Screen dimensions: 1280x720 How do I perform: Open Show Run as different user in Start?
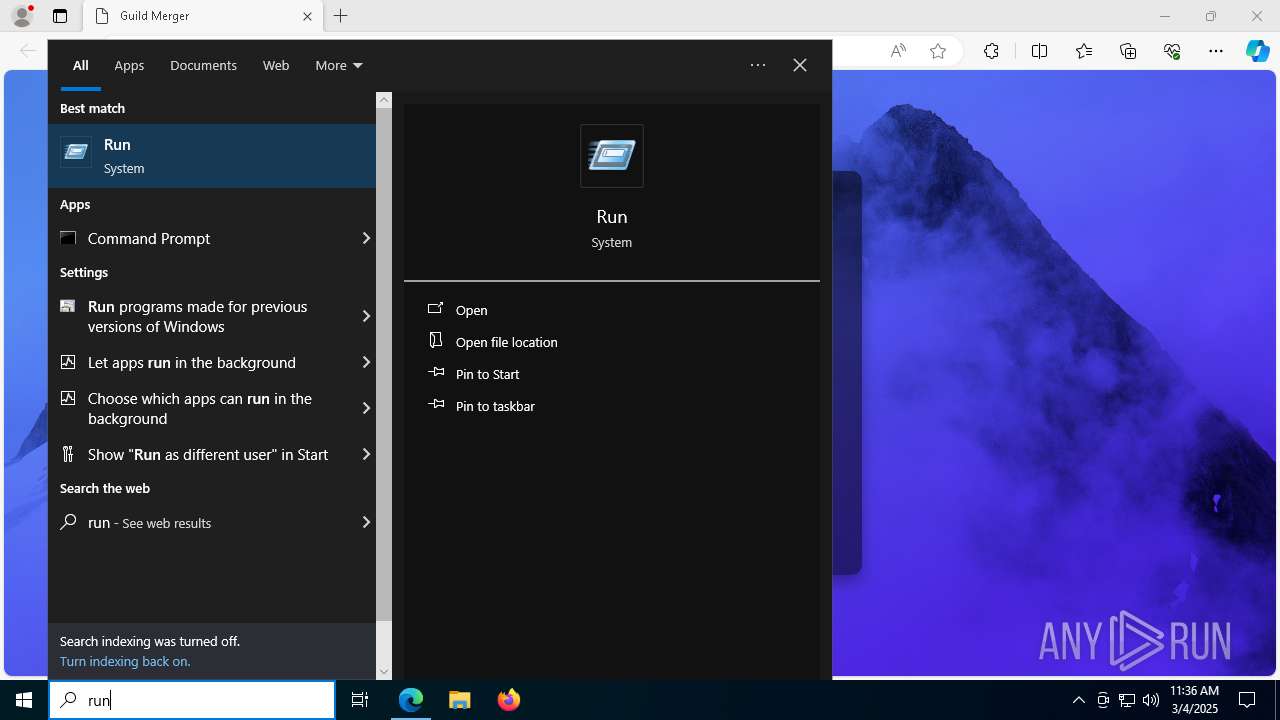pos(201,454)
